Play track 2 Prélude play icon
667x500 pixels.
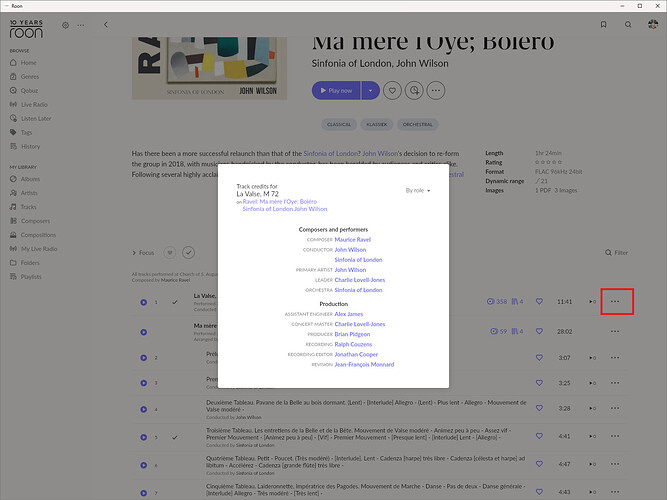[144, 358]
